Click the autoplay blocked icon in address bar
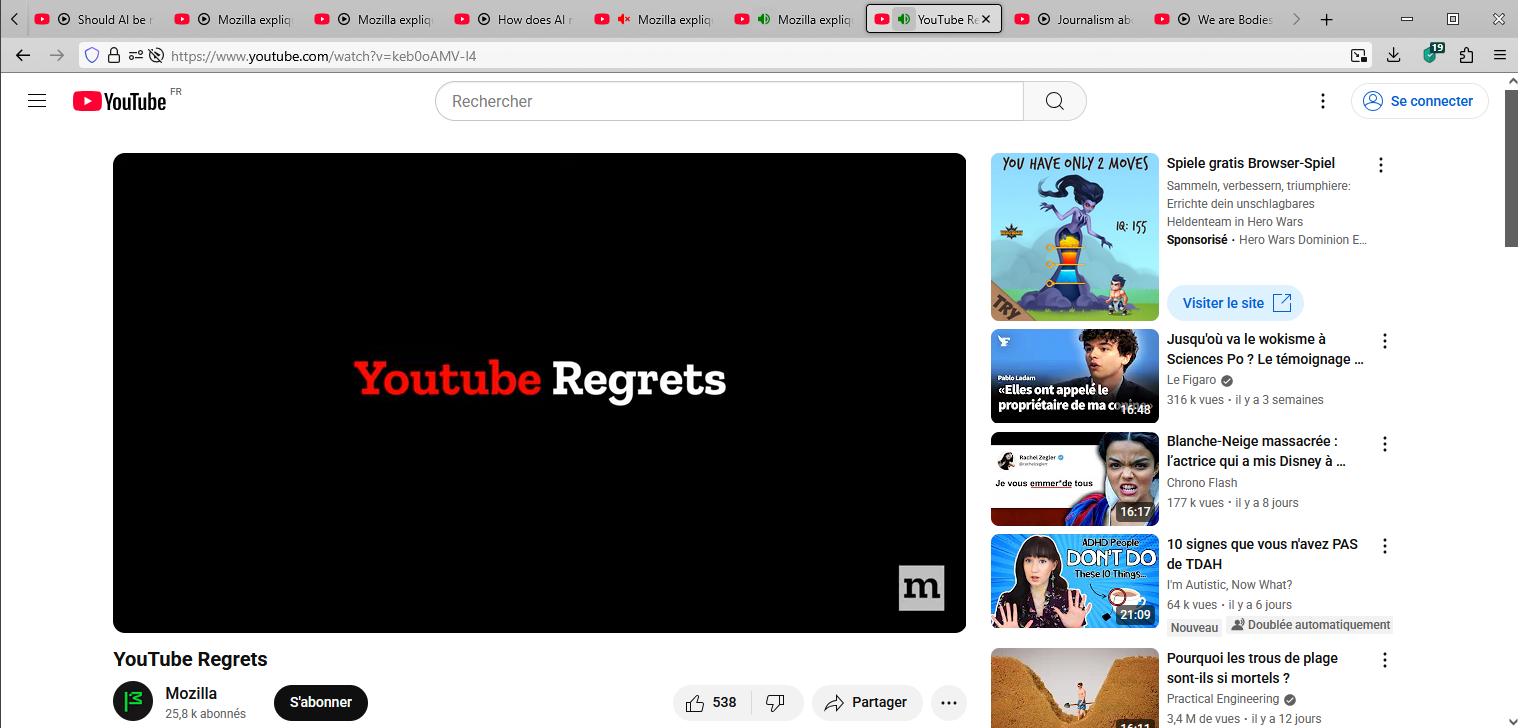Screen dimensions: 1518x728 coord(156,56)
